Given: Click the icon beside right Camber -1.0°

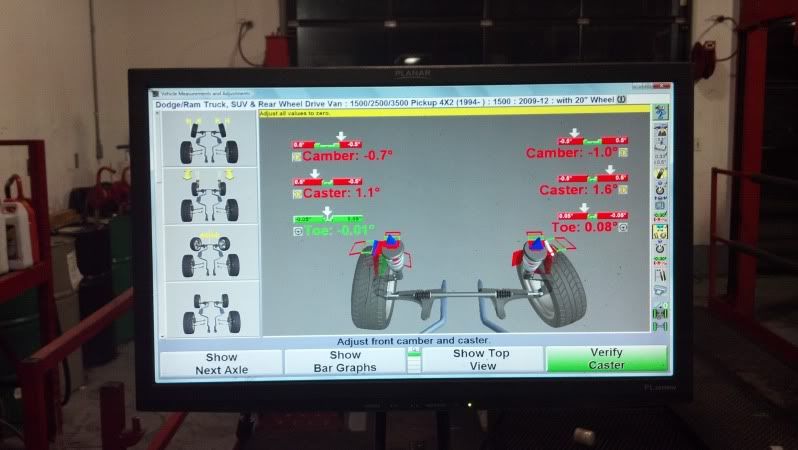Looking at the screenshot, I should pyautogui.click(x=623, y=152).
